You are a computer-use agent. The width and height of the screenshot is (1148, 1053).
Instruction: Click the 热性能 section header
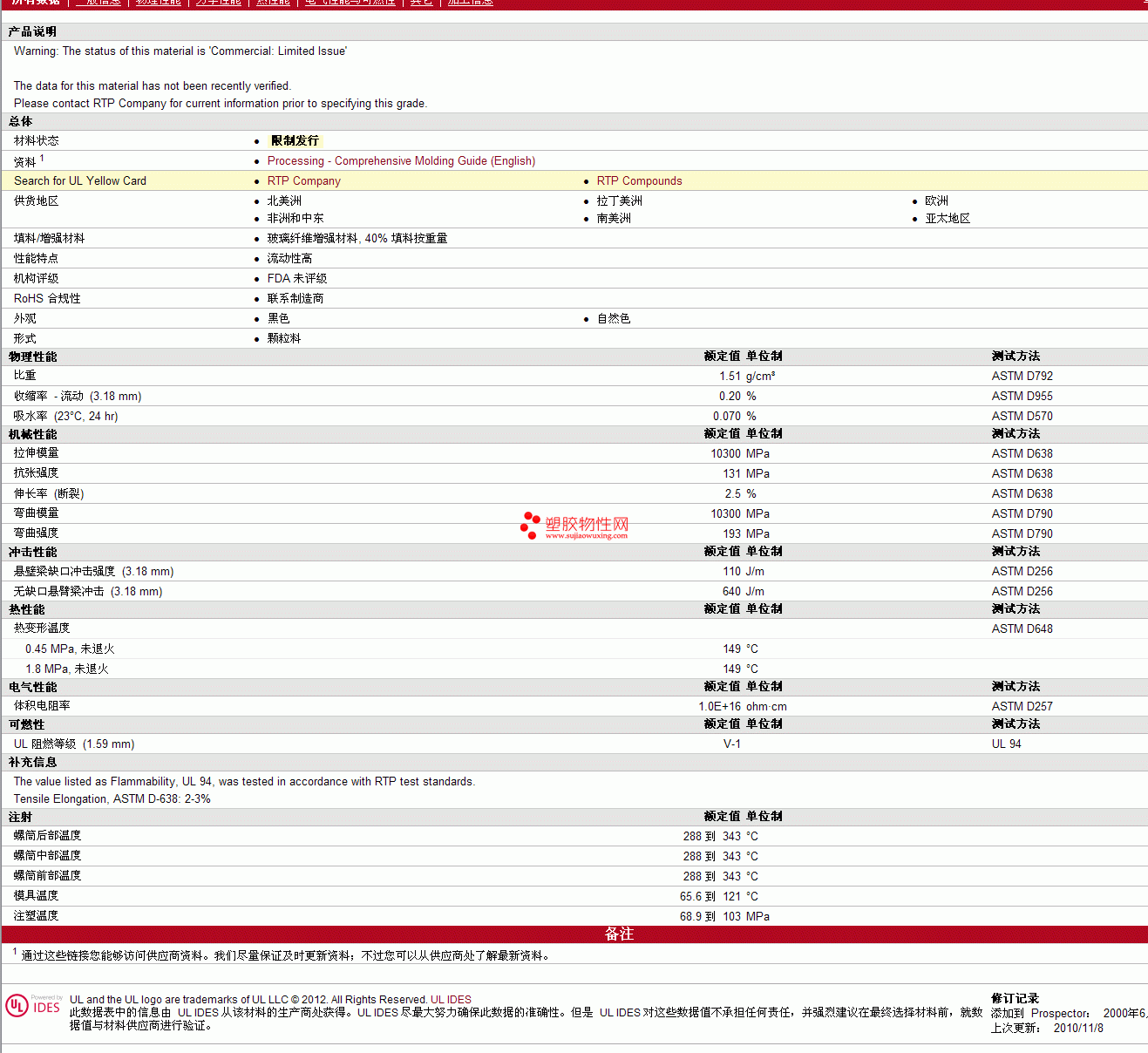coord(26,609)
